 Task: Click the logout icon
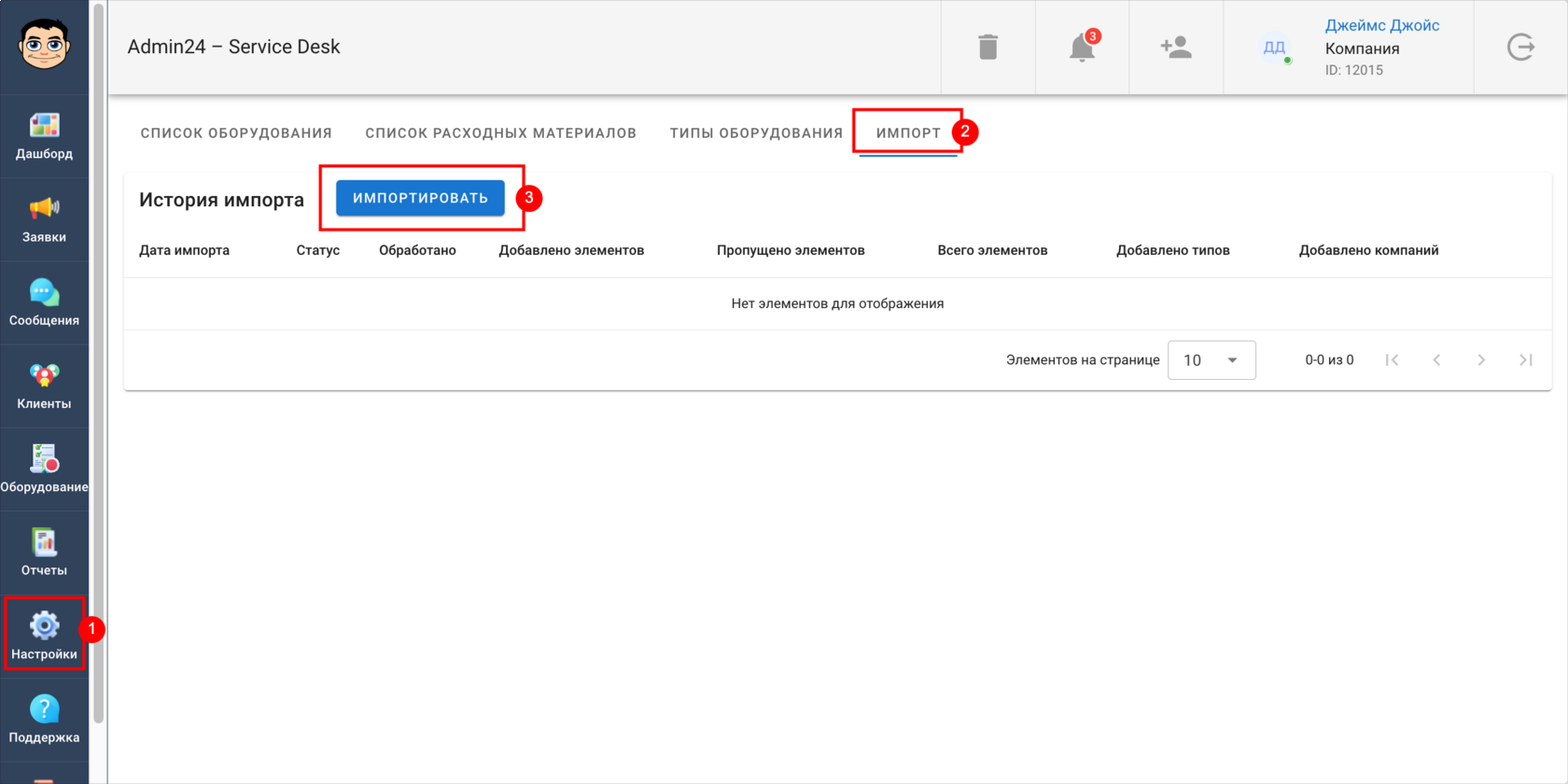tap(1520, 47)
